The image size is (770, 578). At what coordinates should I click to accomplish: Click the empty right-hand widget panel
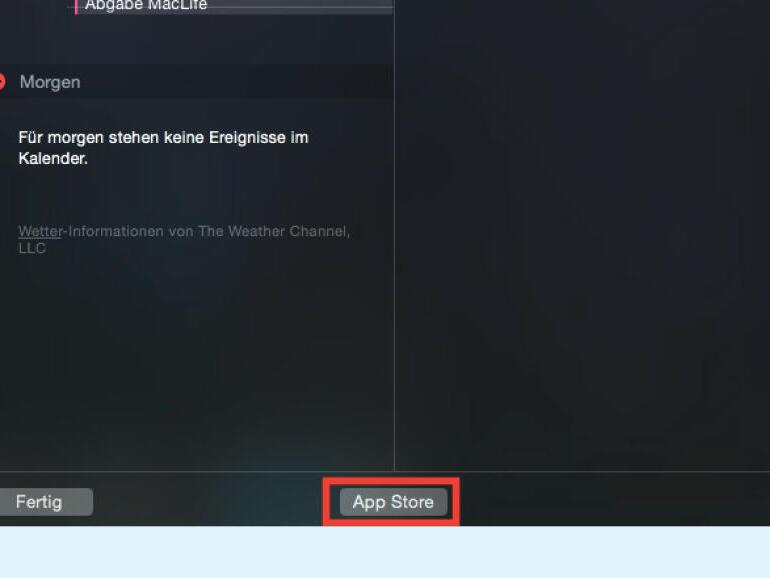[x=582, y=236]
